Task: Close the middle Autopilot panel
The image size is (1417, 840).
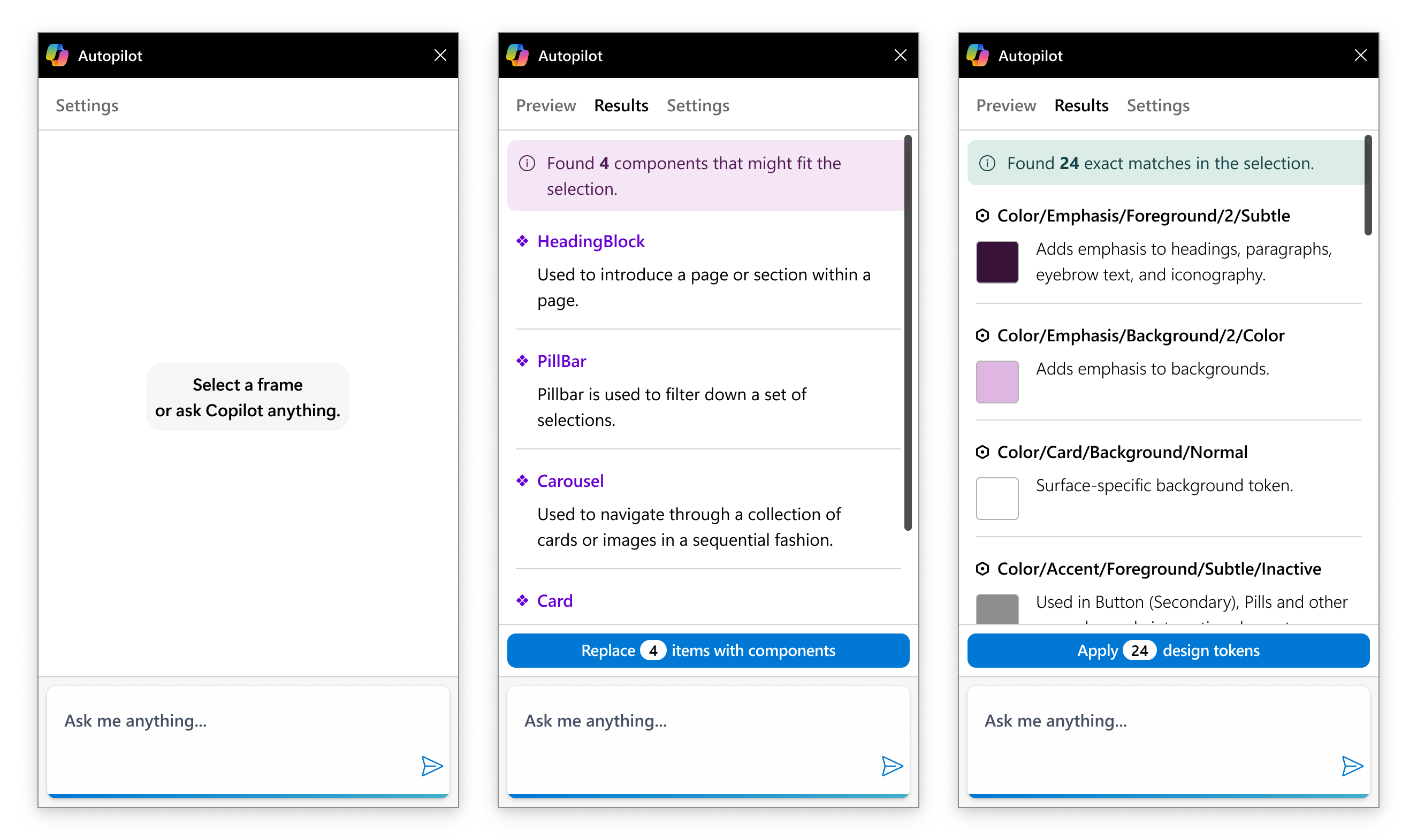Action: 901,55
